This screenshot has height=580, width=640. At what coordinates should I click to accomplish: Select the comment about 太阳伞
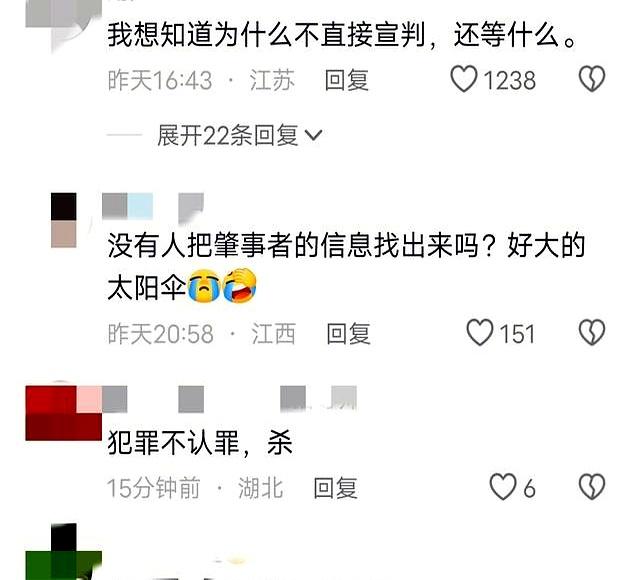tap(346, 267)
